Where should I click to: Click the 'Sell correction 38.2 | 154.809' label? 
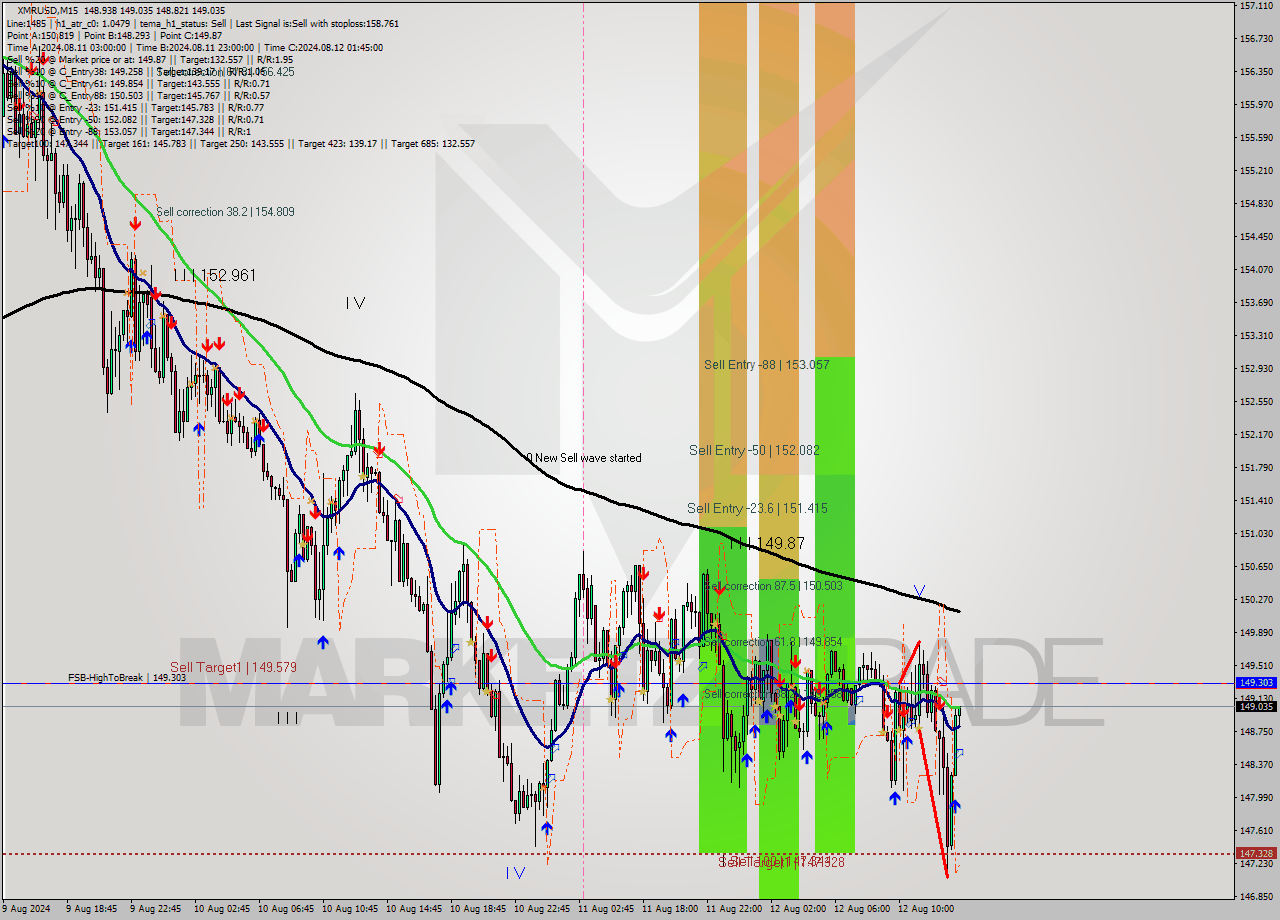click(225, 212)
